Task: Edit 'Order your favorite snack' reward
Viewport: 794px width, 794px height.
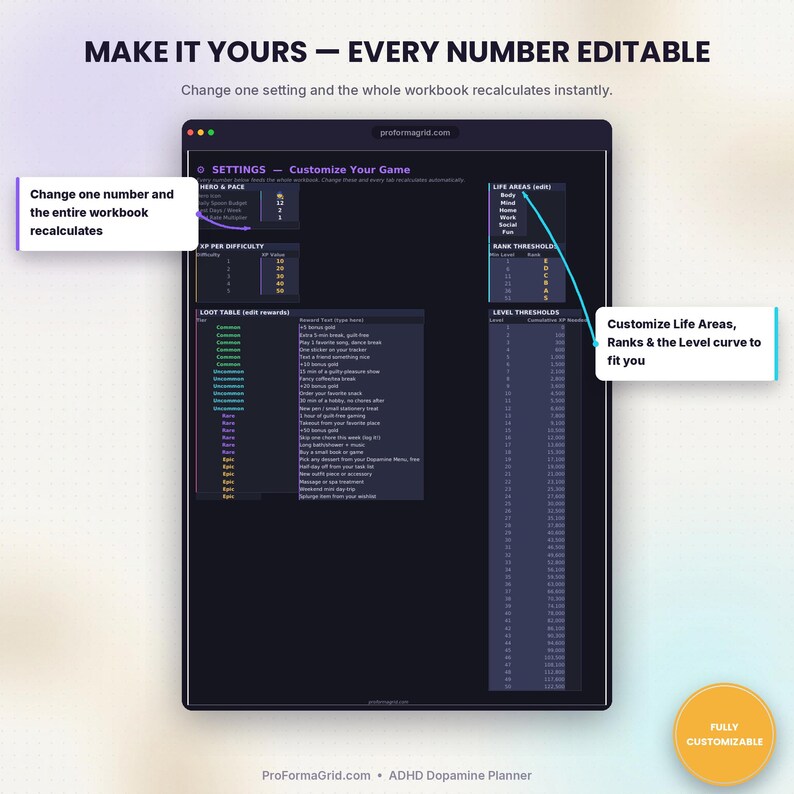Action: click(361, 393)
